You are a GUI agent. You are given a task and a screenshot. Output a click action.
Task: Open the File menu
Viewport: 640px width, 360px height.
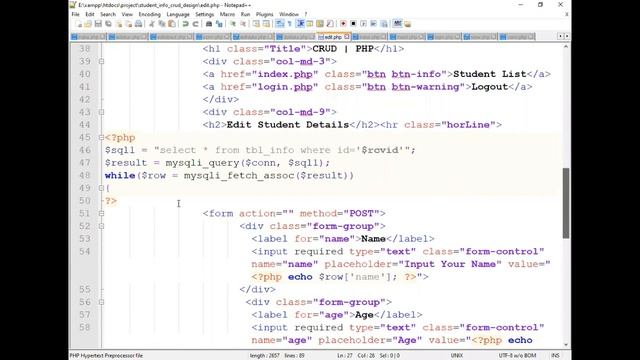76,14
